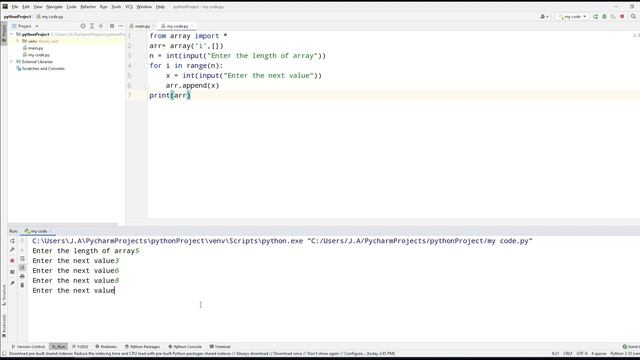
Task: Open the Navigate menu
Action: click(x=54, y=7)
